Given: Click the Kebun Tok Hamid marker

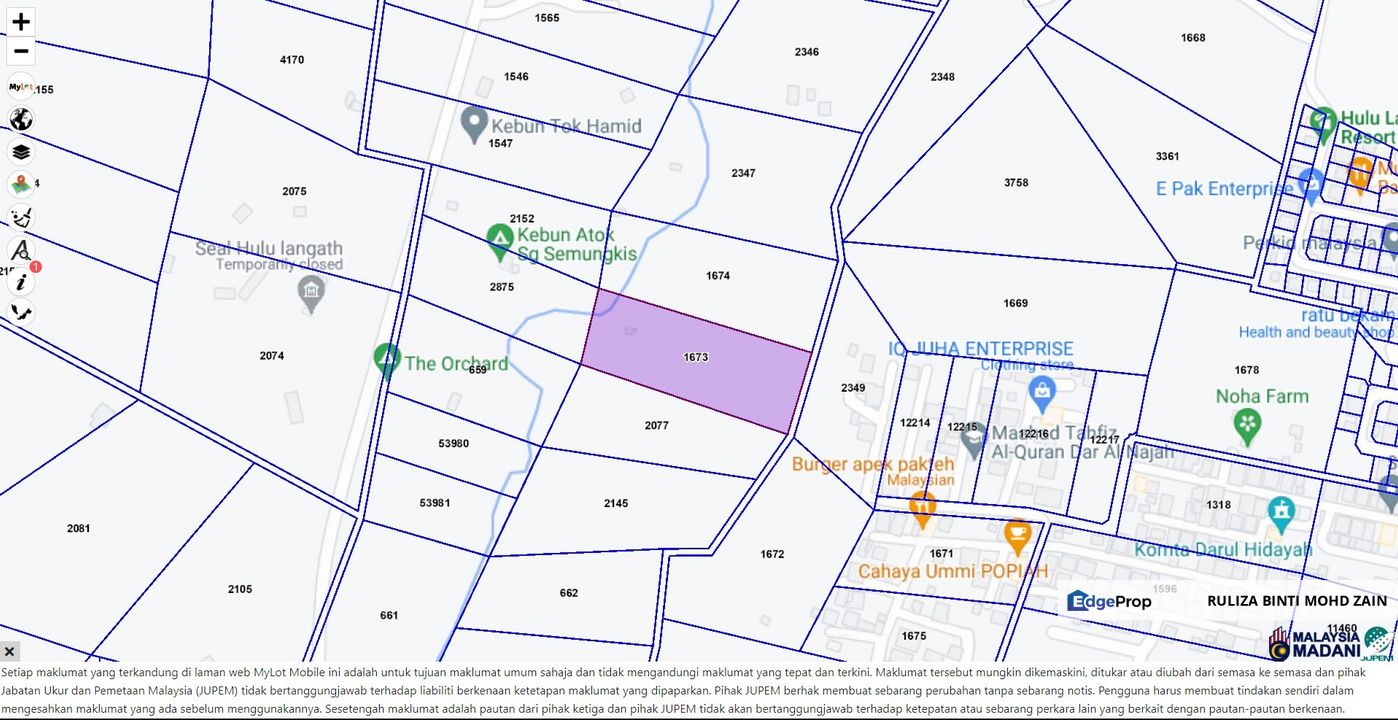Looking at the screenshot, I should (474, 124).
